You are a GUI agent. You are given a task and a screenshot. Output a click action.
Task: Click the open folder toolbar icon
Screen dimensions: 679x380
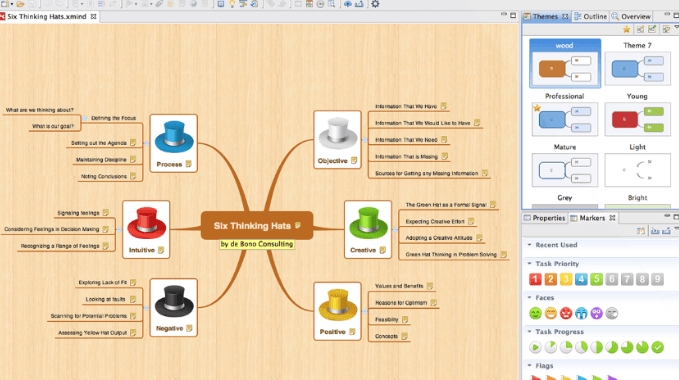(20, 4)
